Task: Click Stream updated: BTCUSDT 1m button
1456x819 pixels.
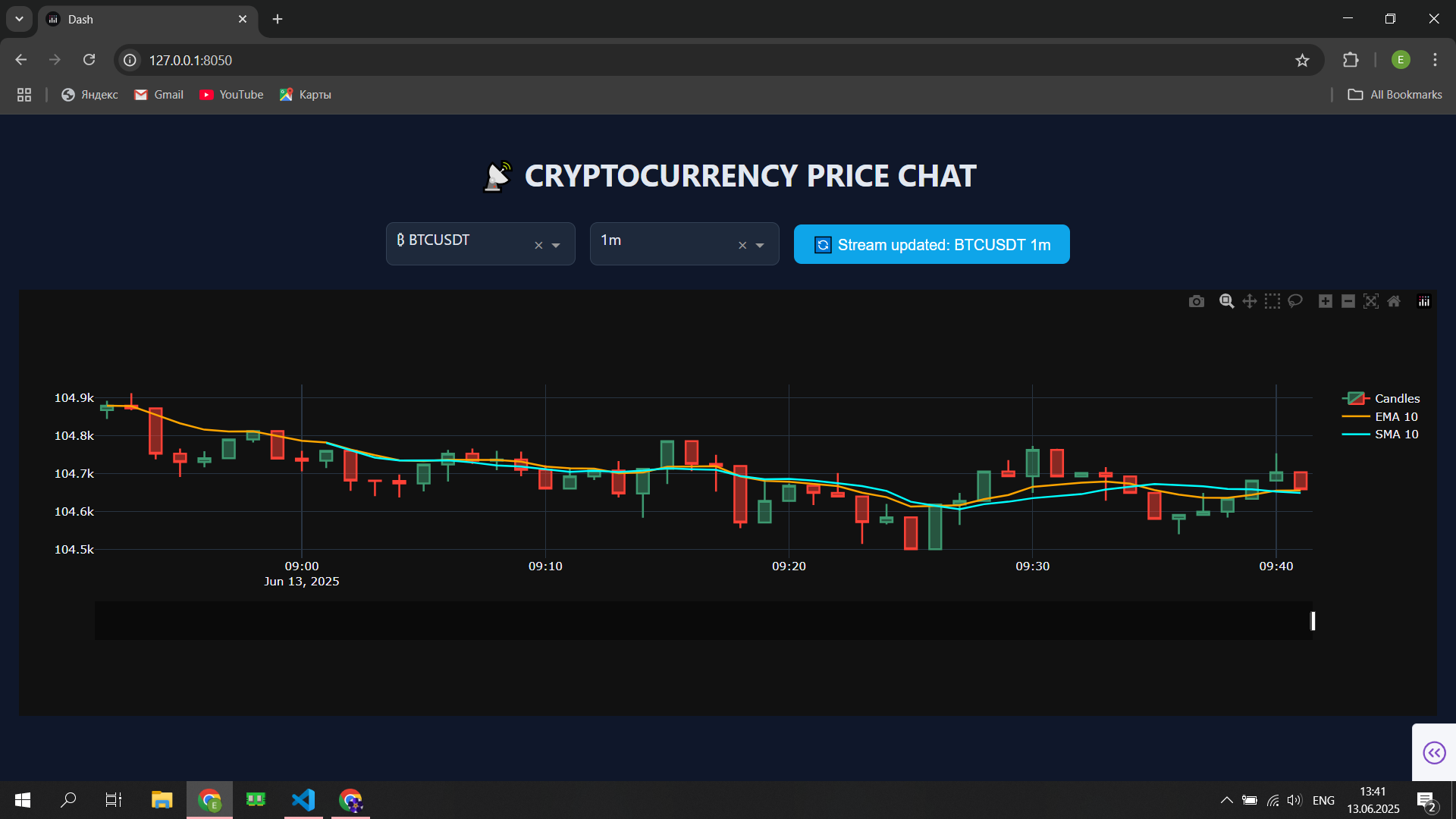Action: (x=931, y=244)
